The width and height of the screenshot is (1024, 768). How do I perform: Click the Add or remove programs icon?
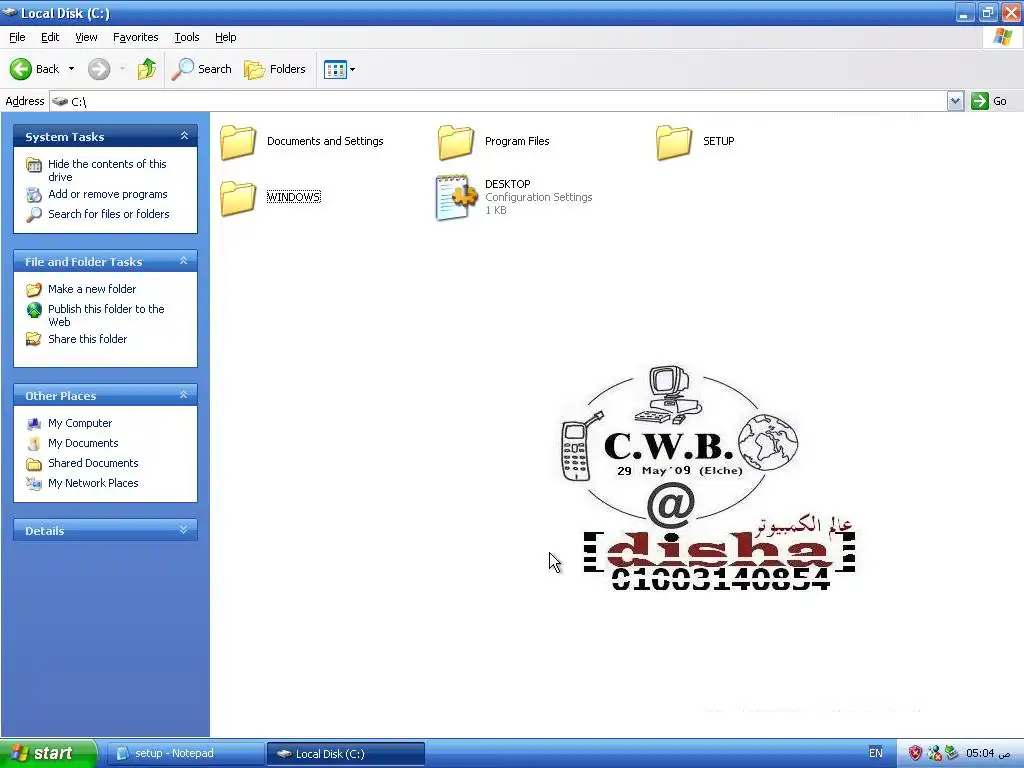34,195
